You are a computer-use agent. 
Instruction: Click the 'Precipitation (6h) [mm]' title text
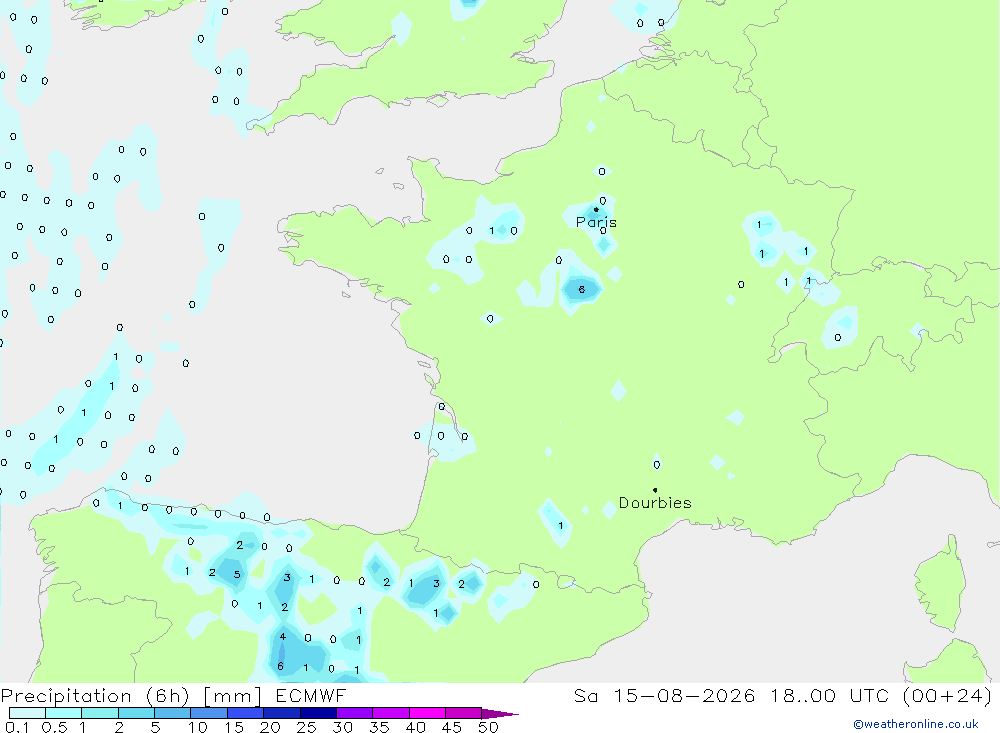(x=131, y=696)
